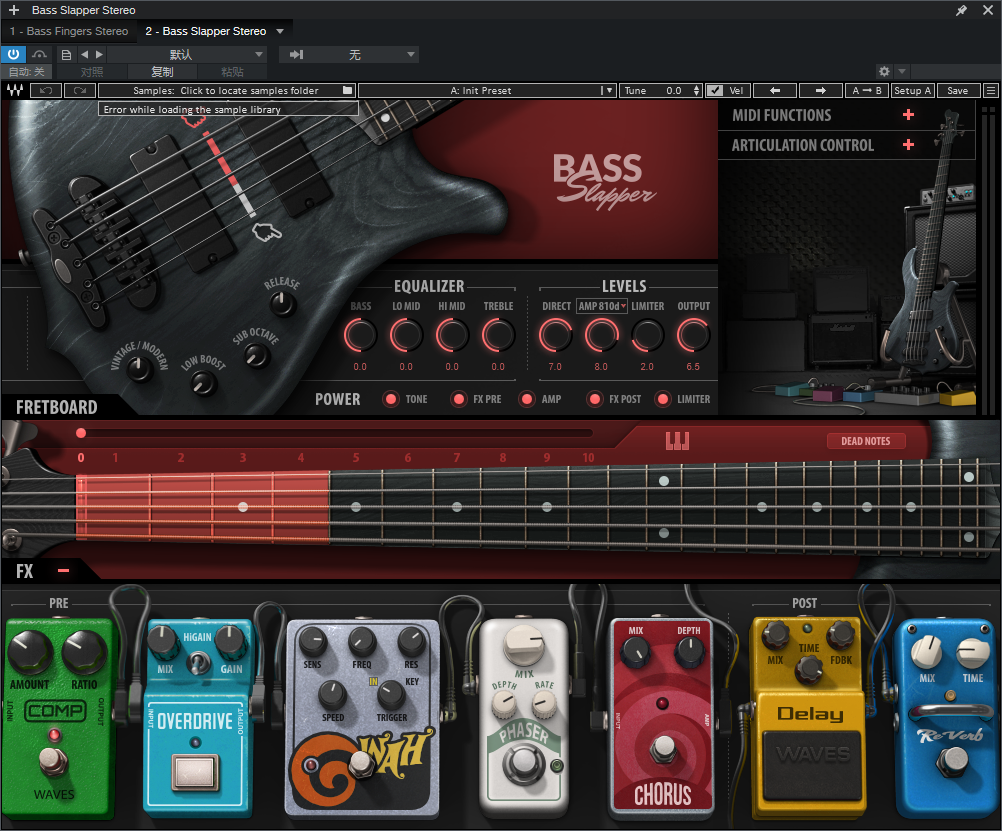Uncheck the Vel checkbox
Image resolution: width=1002 pixels, height=831 pixels.
[x=715, y=90]
